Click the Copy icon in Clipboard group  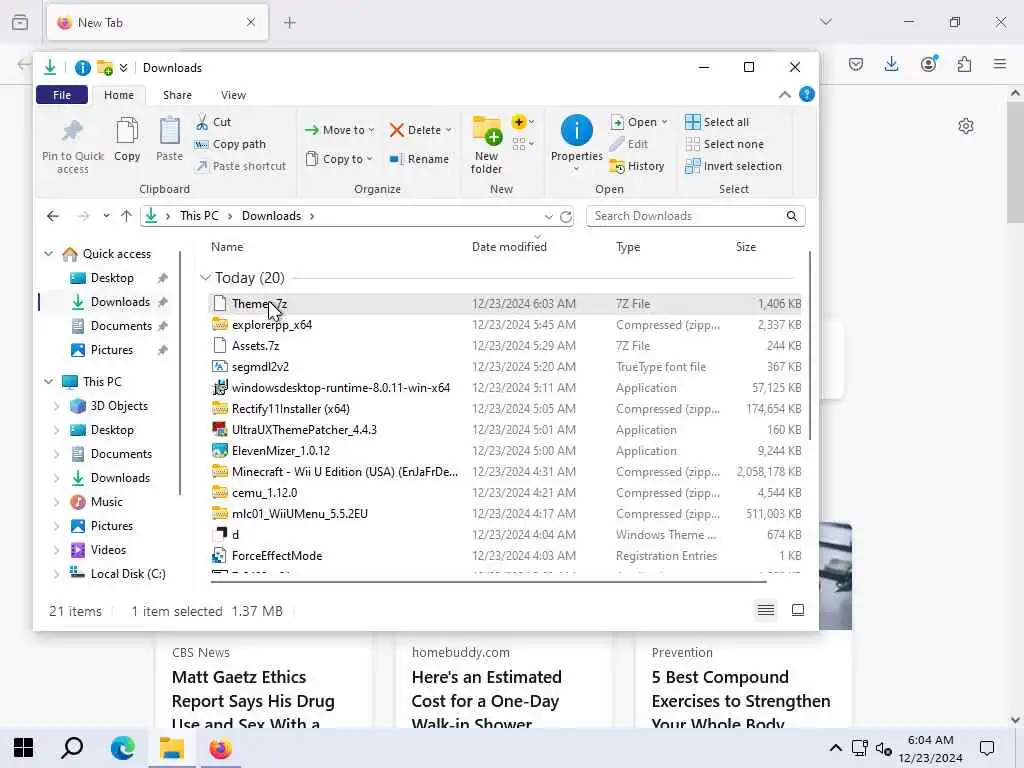127,131
